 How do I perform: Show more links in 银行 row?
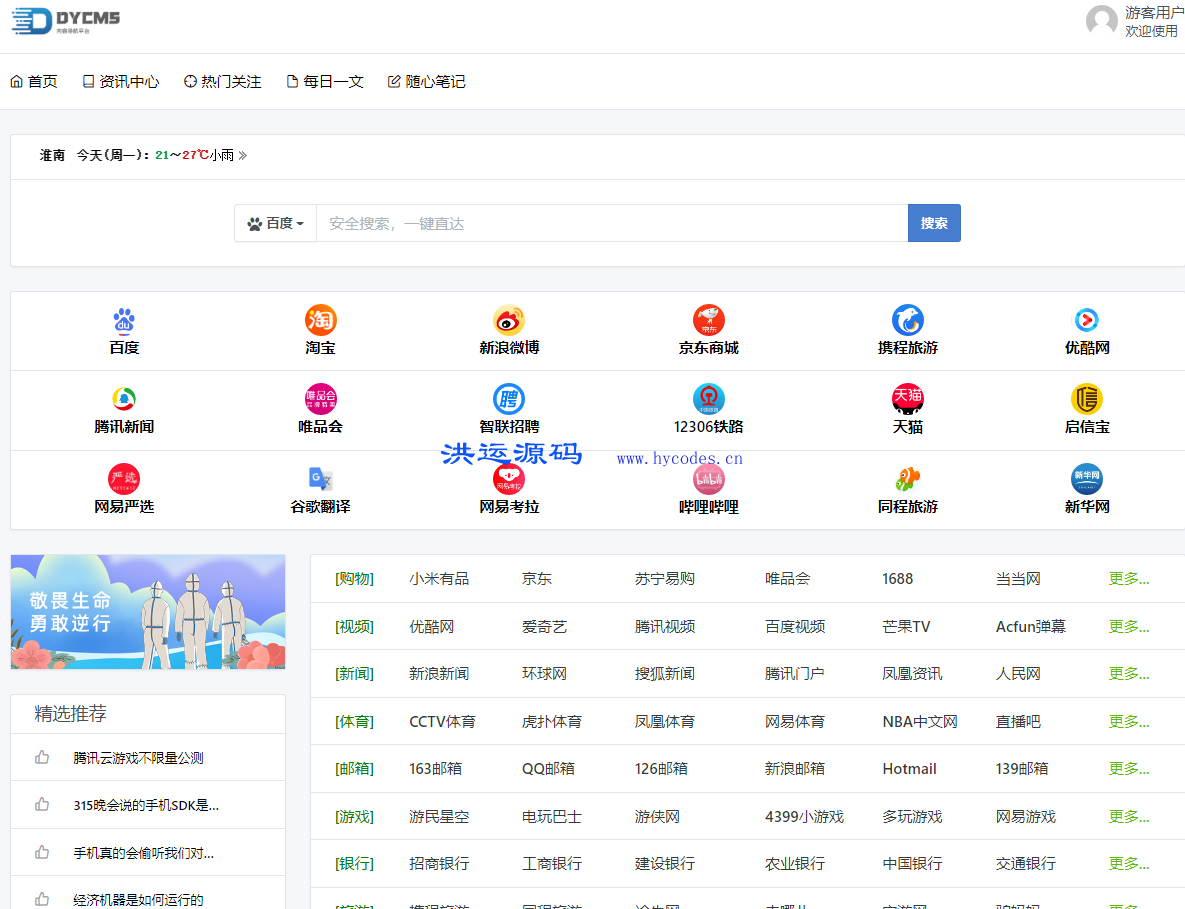[x=1128, y=864]
